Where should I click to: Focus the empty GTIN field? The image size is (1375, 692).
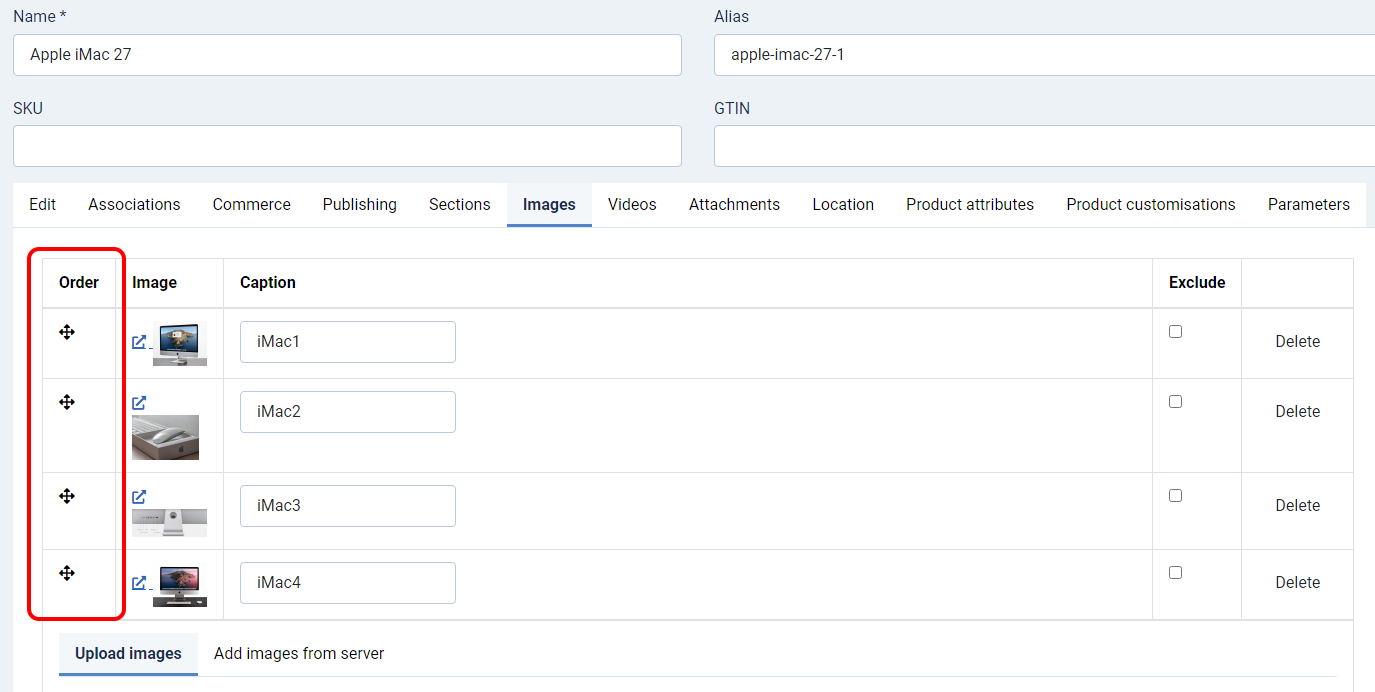tap(1044, 146)
